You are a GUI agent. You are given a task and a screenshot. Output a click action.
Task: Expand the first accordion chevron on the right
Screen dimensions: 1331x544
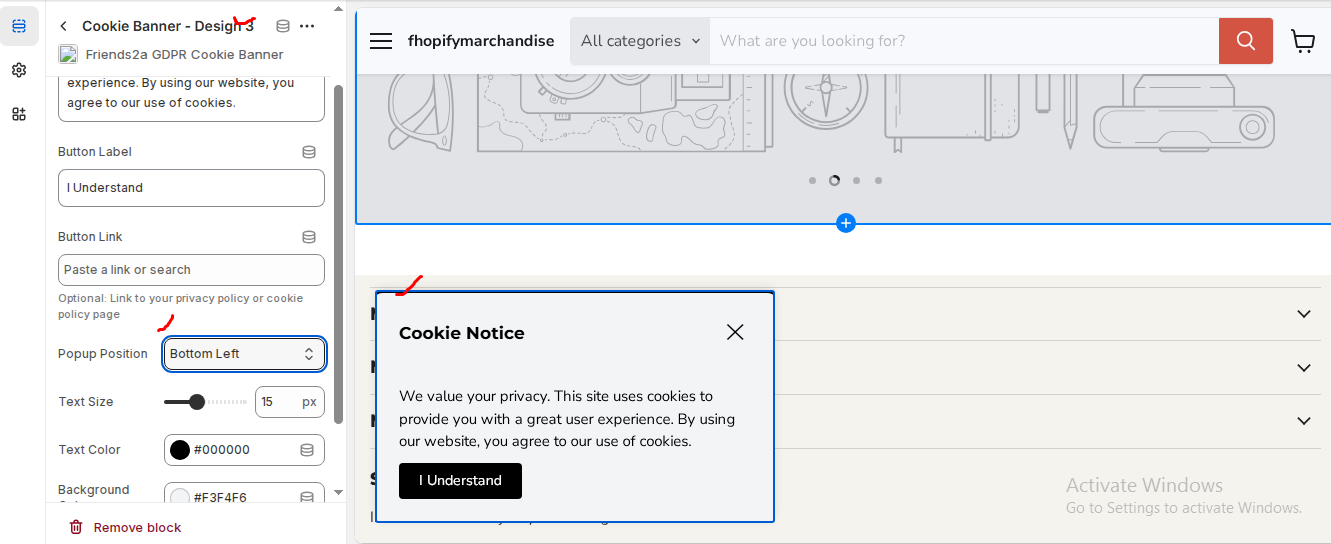(1303, 314)
